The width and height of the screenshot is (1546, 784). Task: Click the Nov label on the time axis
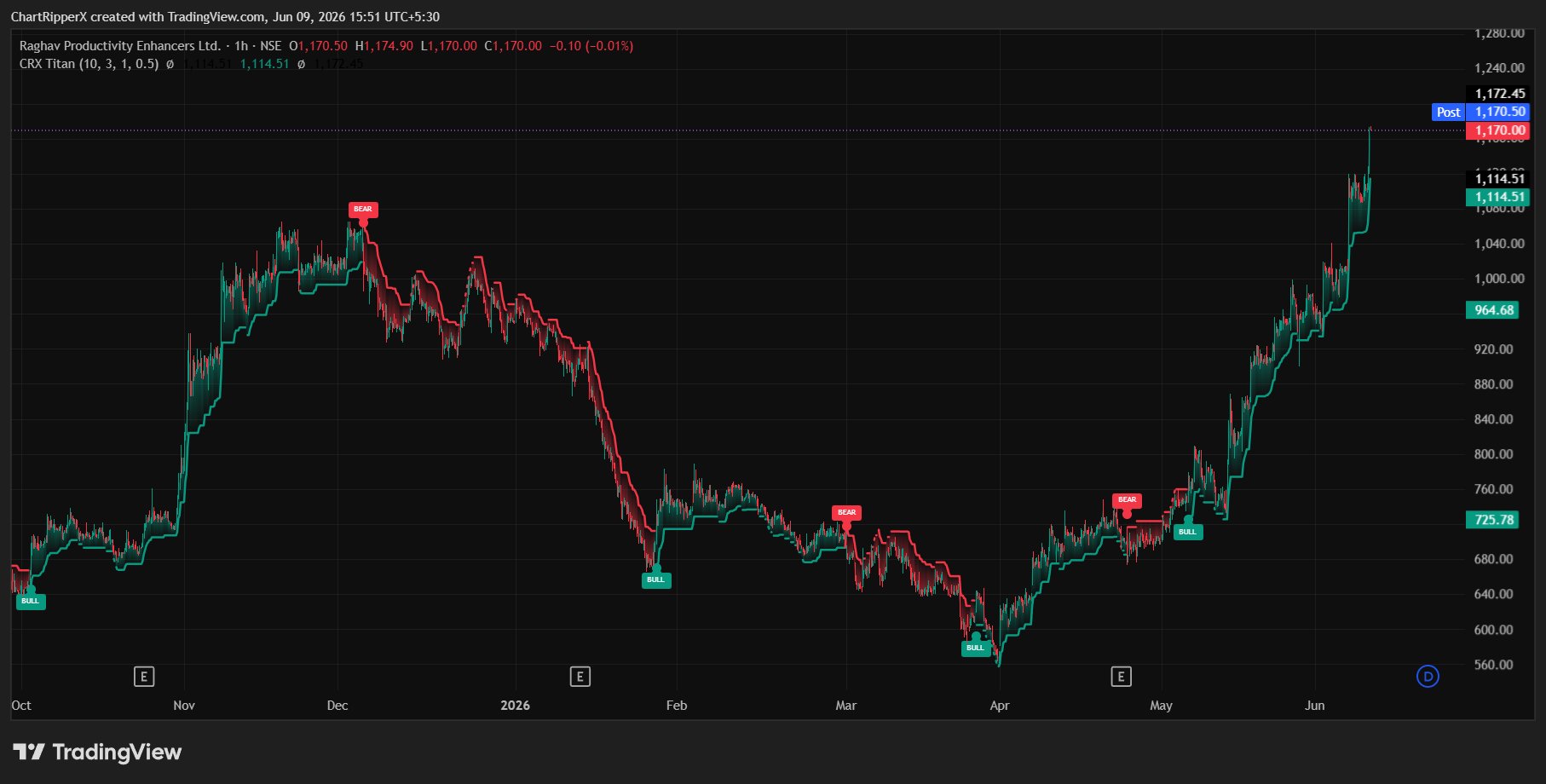tap(184, 706)
